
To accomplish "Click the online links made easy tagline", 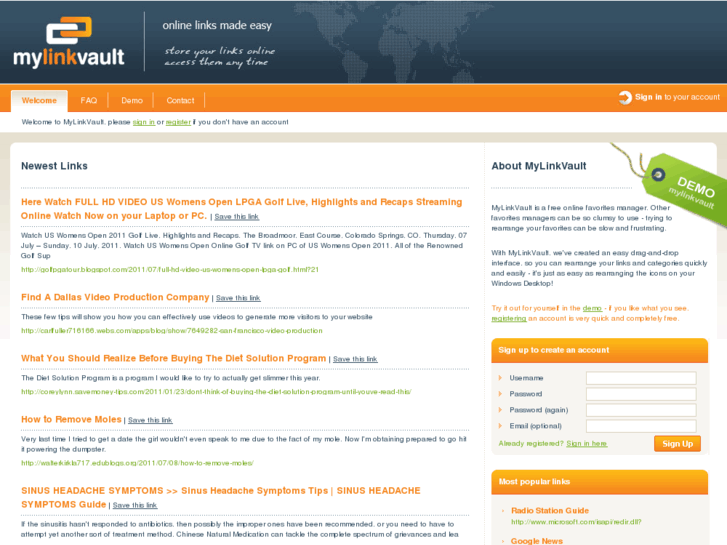I will point(217,26).
